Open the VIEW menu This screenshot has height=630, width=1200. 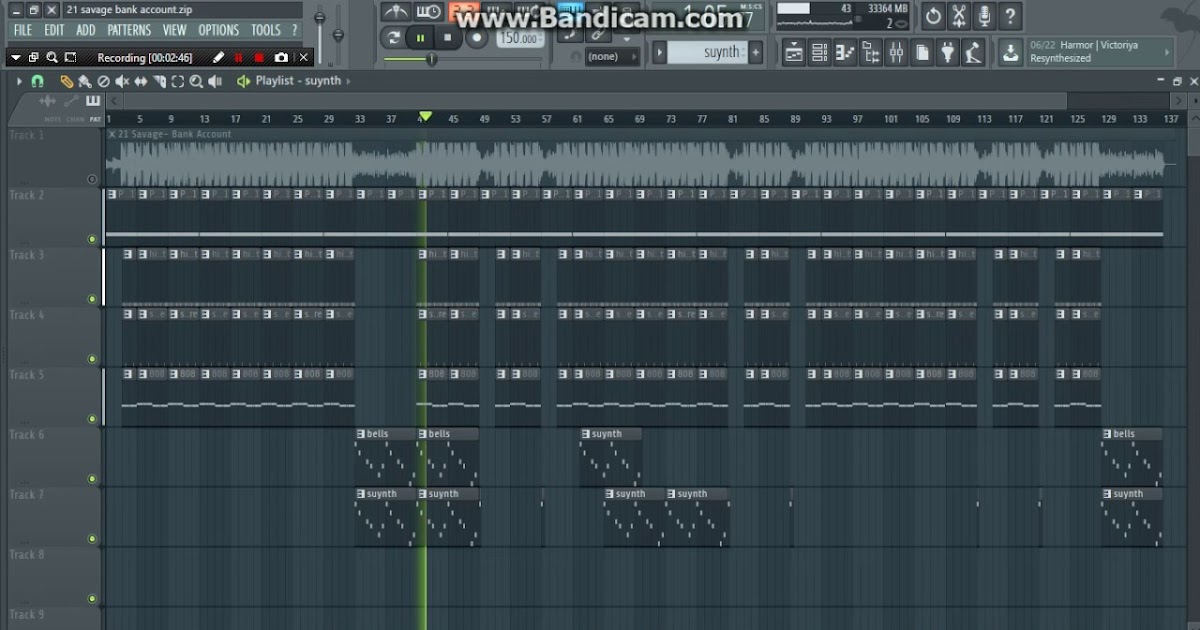(175, 30)
